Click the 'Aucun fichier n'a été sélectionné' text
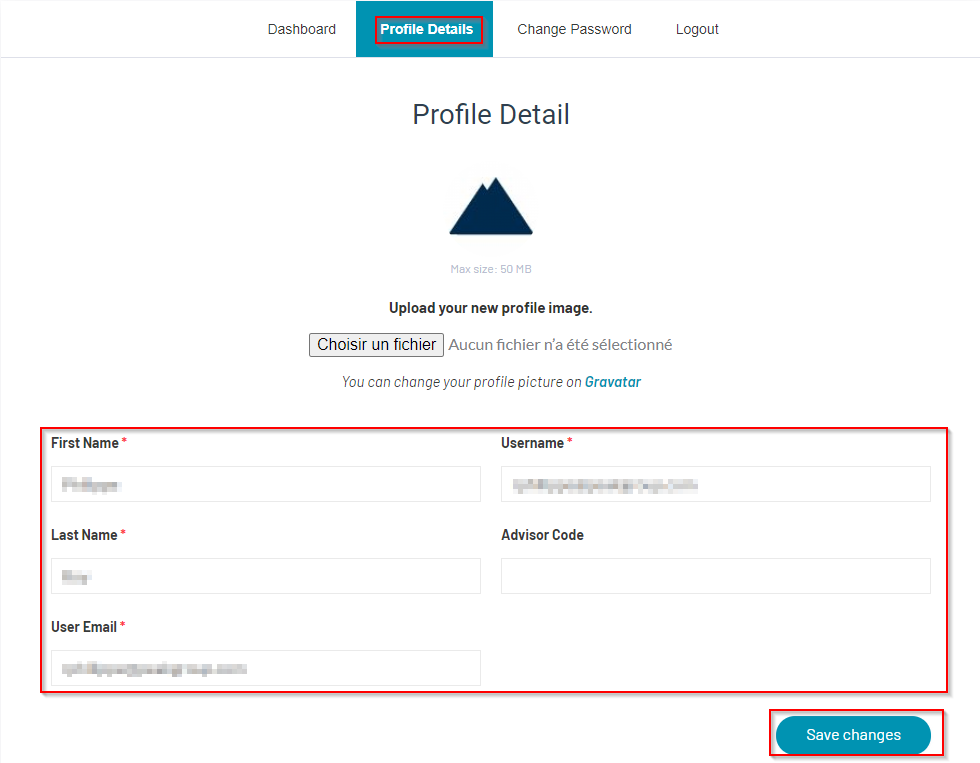Image resolution: width=980 pixels, height=763 pixels. (560, 345)
